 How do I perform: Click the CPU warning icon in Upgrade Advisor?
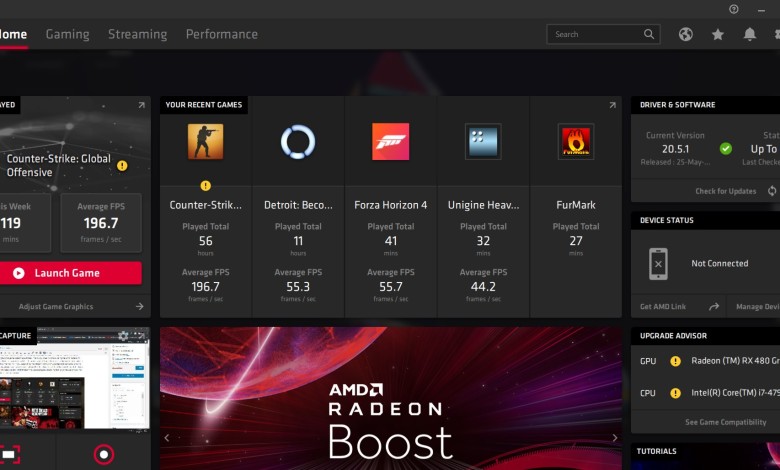(x=675, y=393)
